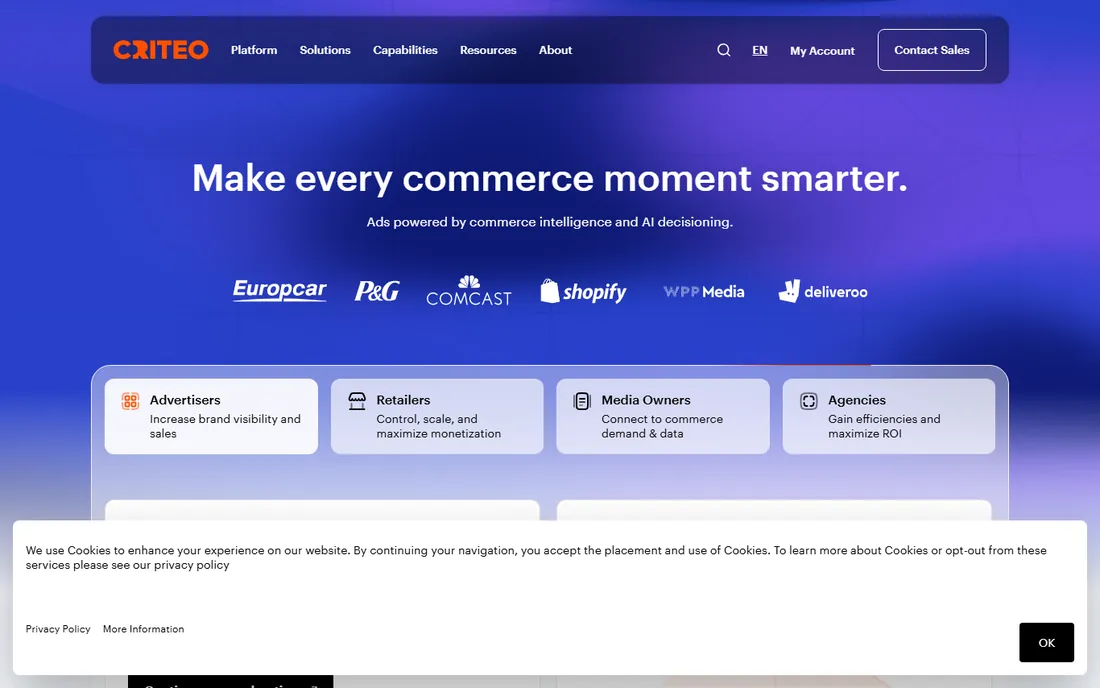This screenshot has width=1100, height=688.
Task: Open the Resources menu
Action: pos(488,50)
